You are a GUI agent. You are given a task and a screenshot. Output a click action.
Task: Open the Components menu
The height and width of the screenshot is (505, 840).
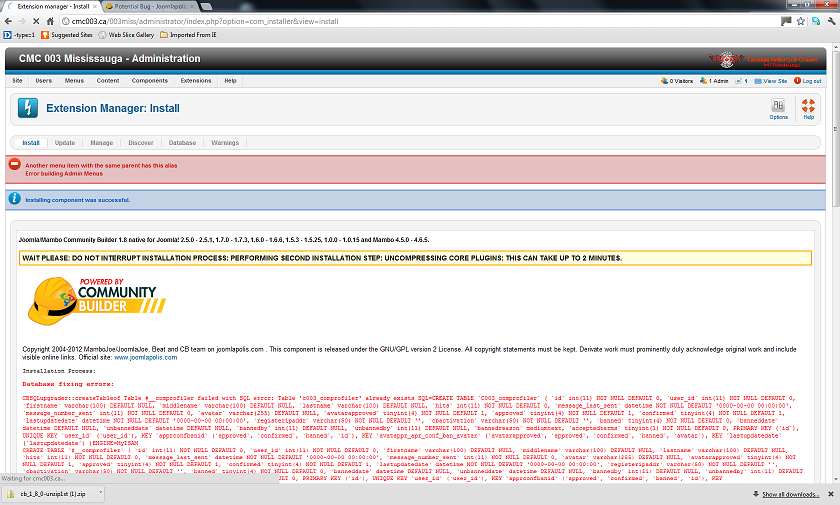click(150, 81)
